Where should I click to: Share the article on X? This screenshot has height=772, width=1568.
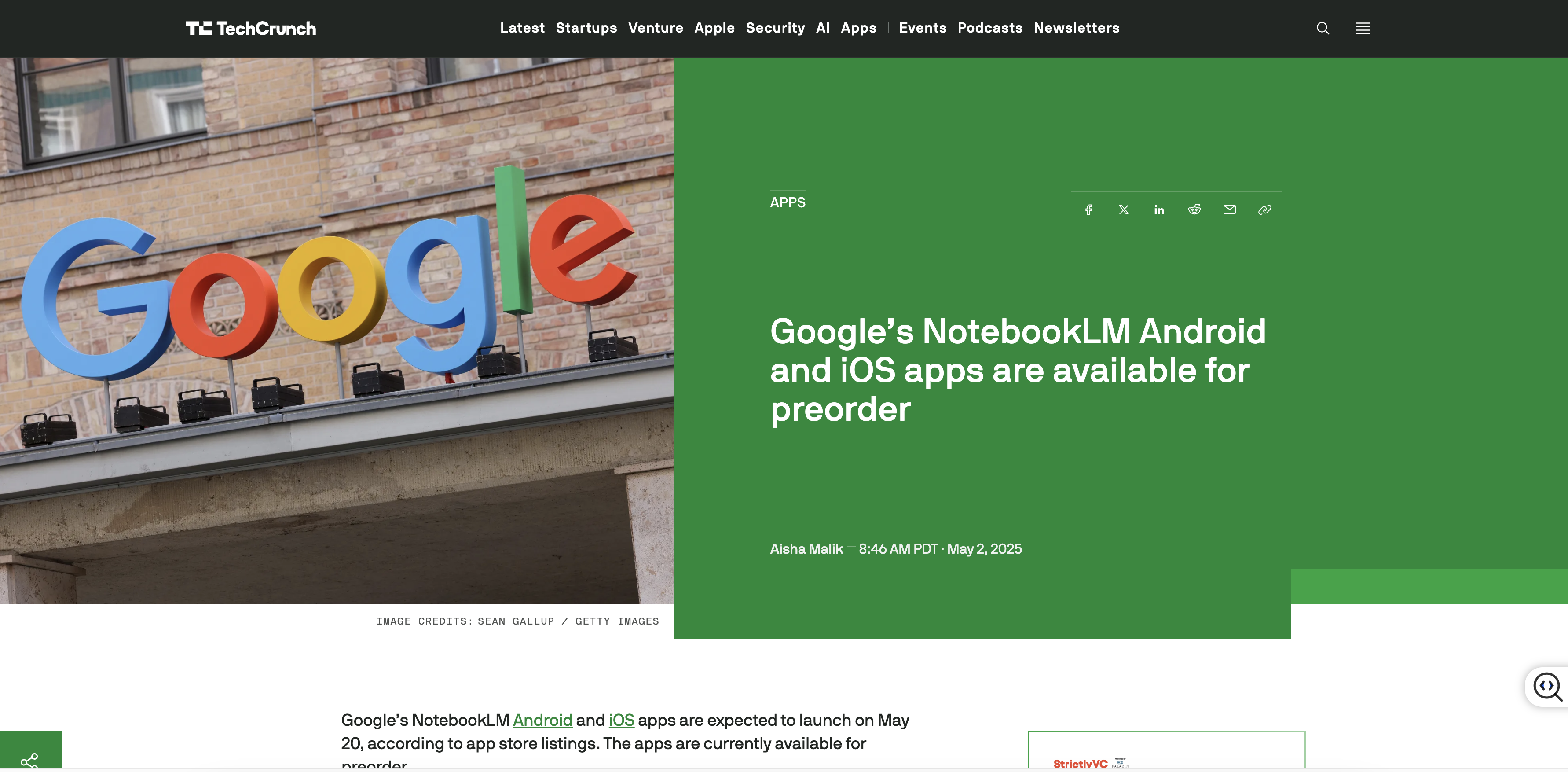(x=1124, y=210)
